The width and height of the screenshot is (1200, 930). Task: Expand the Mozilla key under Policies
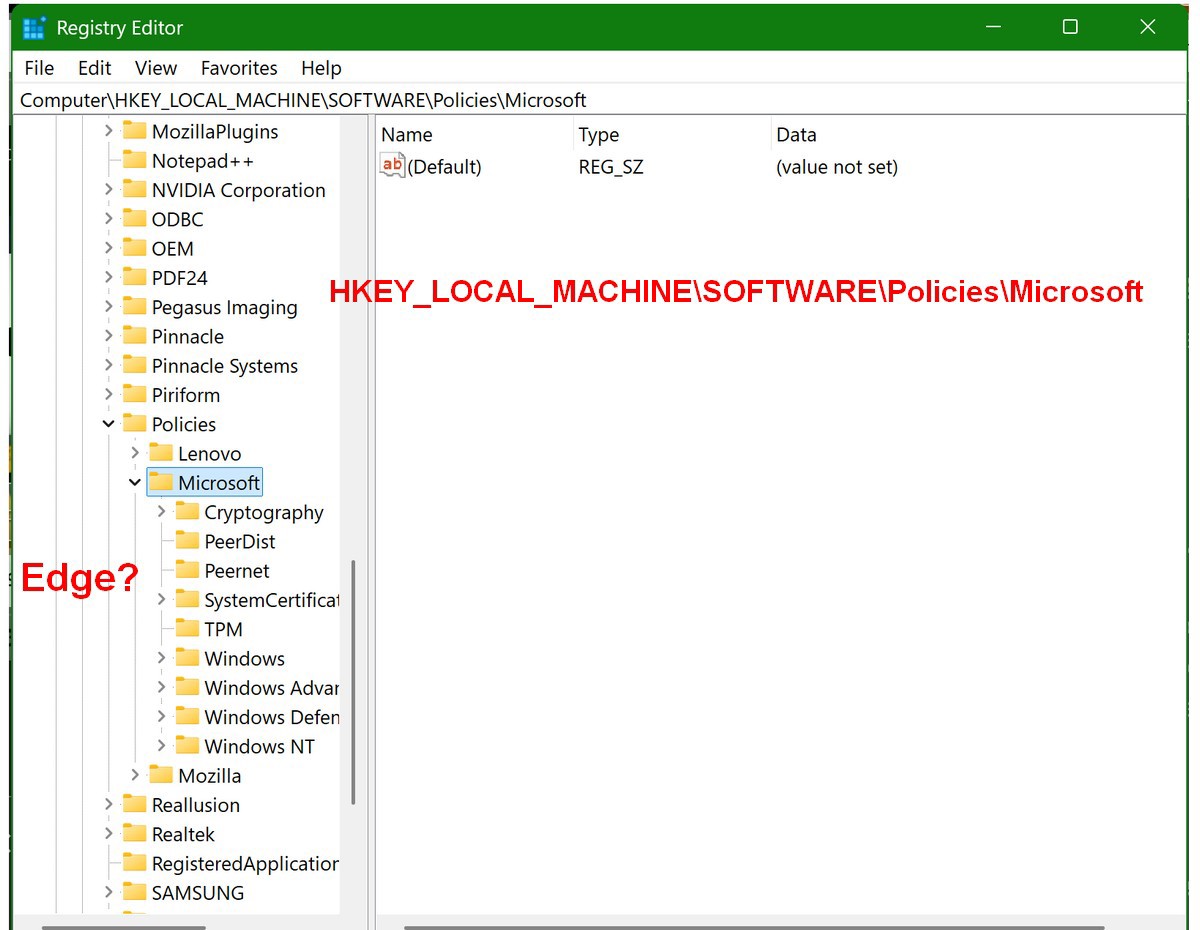coord(135,775)
